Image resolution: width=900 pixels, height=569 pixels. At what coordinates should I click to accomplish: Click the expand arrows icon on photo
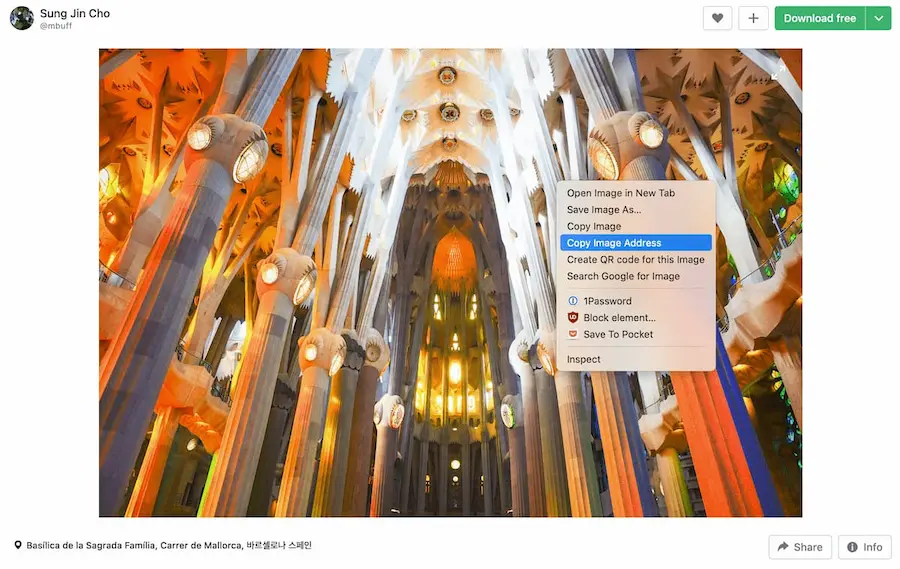(x=779, y=70)
